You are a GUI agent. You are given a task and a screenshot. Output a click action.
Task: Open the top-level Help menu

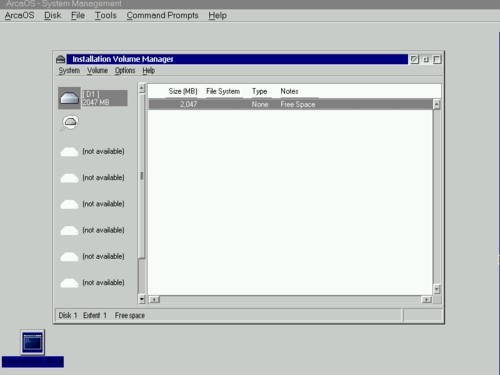217,15
